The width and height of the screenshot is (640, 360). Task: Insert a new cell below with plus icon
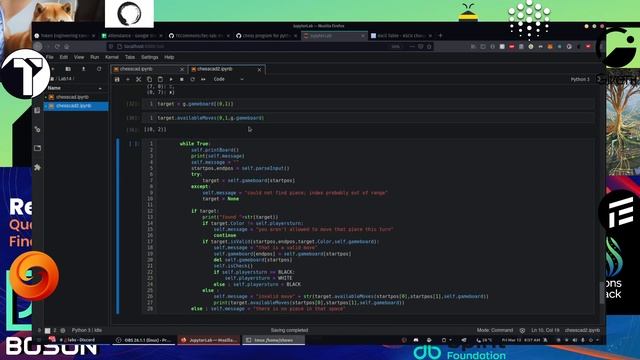pos(128,79)
